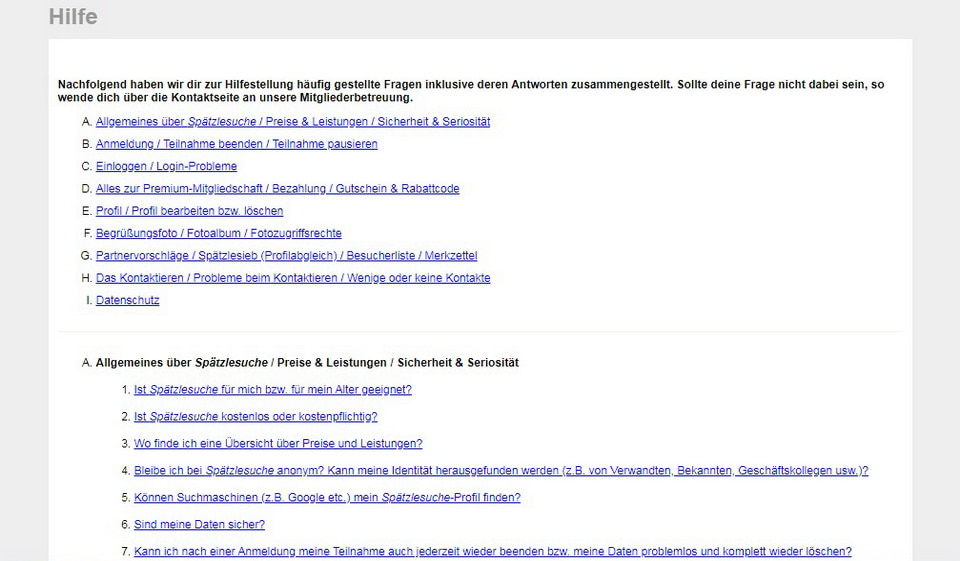Go to 'Einloggen / Login-Probleme' section
Viewport: 960px width, 561px height.
[166, 166]
